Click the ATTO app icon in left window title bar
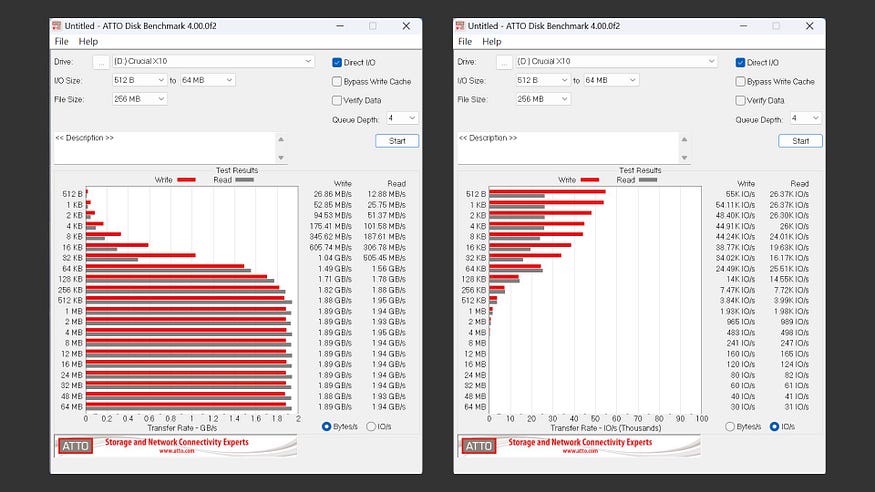The width and height of the screenshot is (875, 492). click(56, 26)
